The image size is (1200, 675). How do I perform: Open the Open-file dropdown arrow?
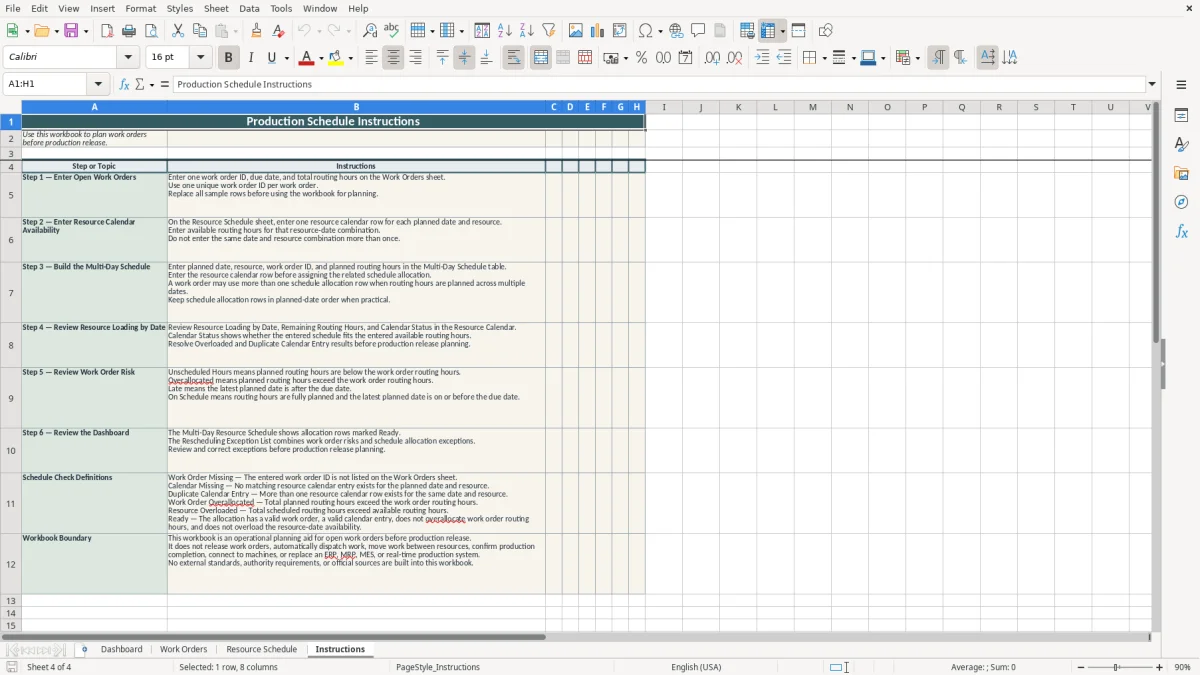tap(55, 31)
